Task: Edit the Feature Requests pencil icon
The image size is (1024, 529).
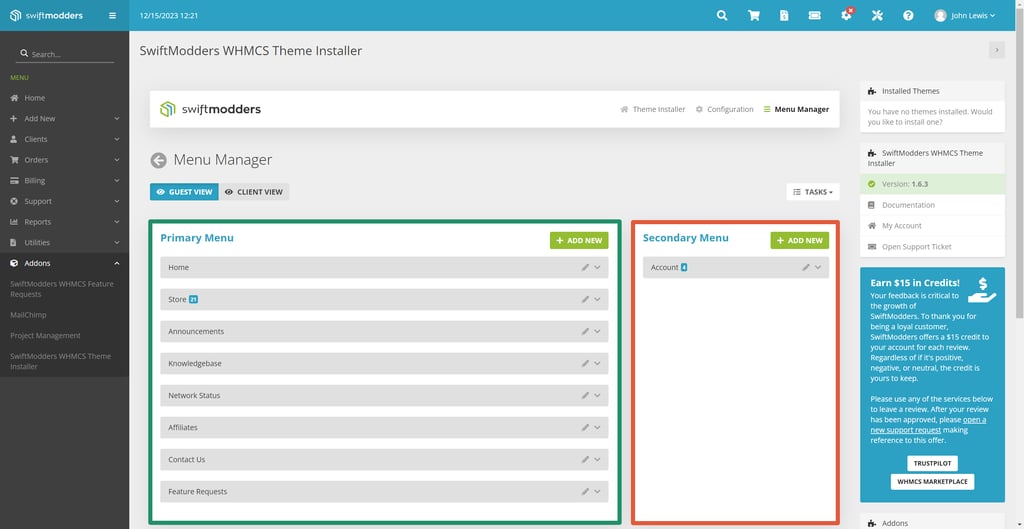Action: pyautogui.click(x=585, y=491)
